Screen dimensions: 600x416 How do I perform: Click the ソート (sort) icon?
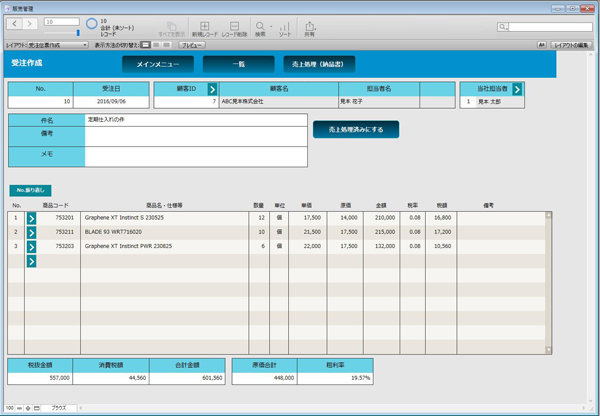click(x=285, y=26)
